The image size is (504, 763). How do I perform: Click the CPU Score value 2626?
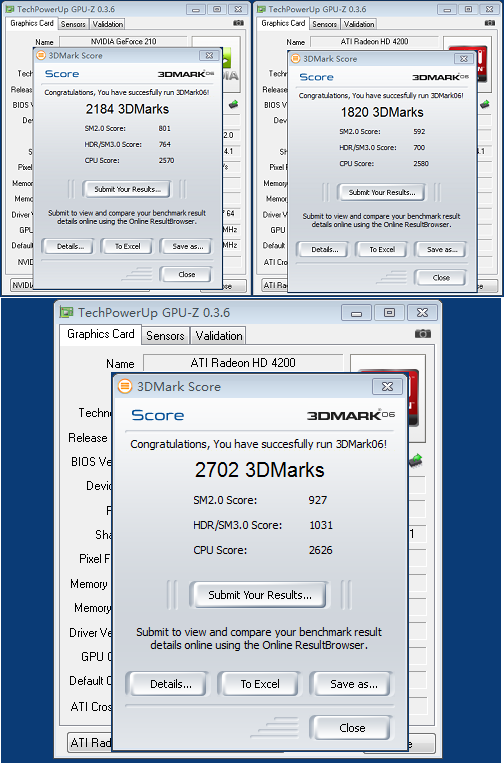(321, 550)
